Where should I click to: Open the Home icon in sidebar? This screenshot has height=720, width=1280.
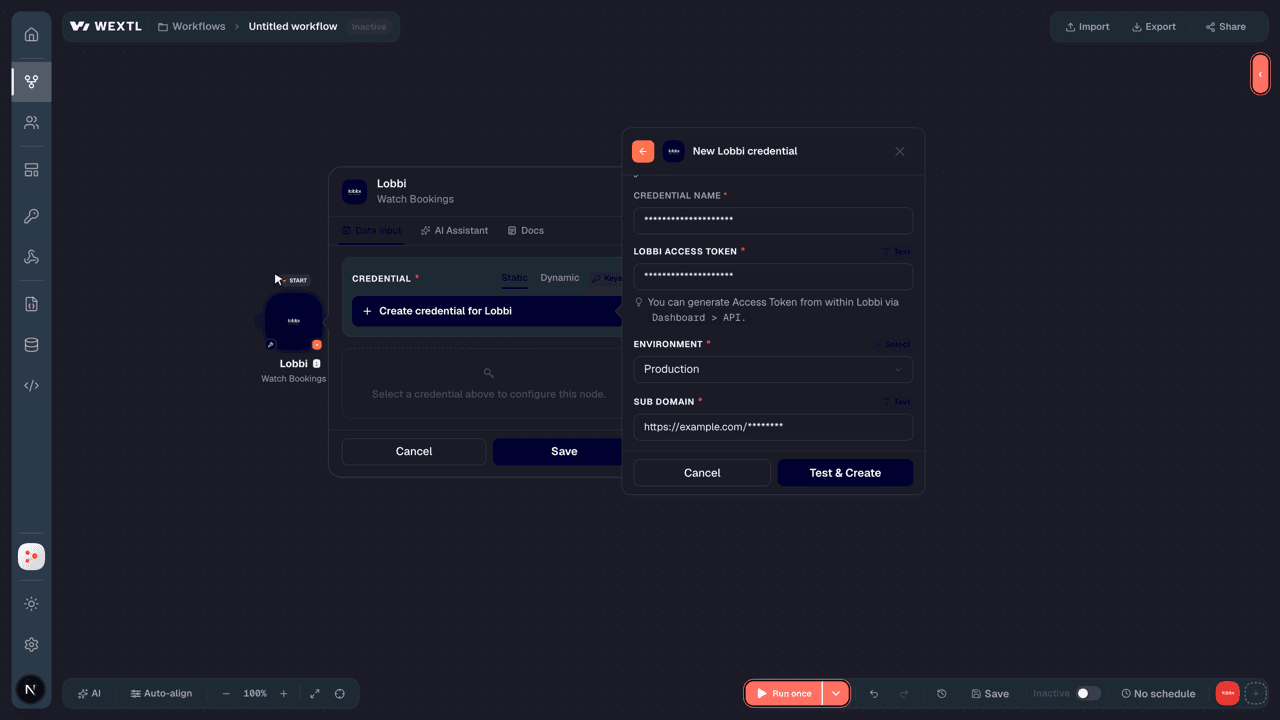pos(31,34)
